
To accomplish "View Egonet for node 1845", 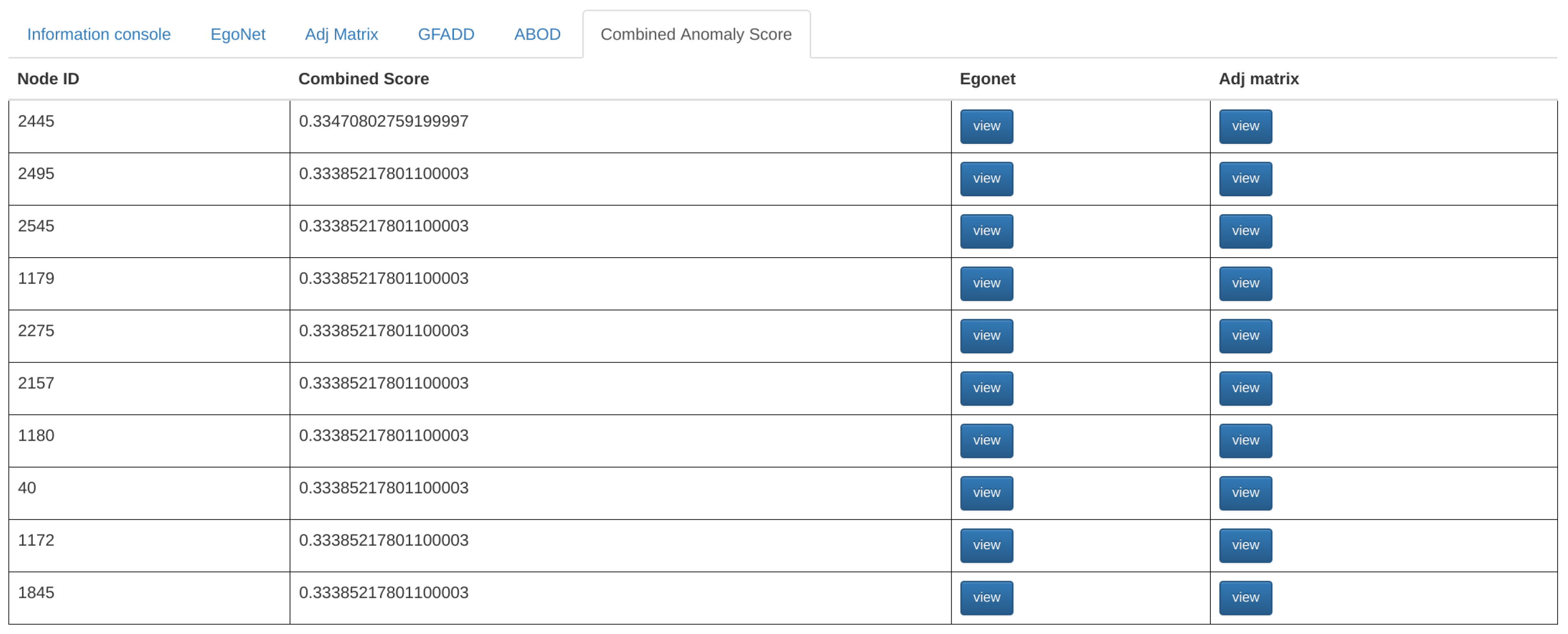I will coord(986,597).
